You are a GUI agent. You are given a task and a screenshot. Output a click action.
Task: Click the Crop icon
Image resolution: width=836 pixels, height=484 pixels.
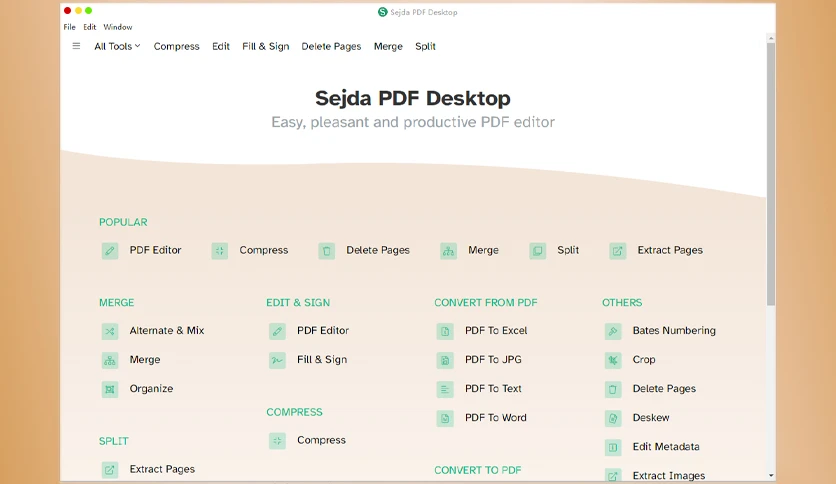613,360
